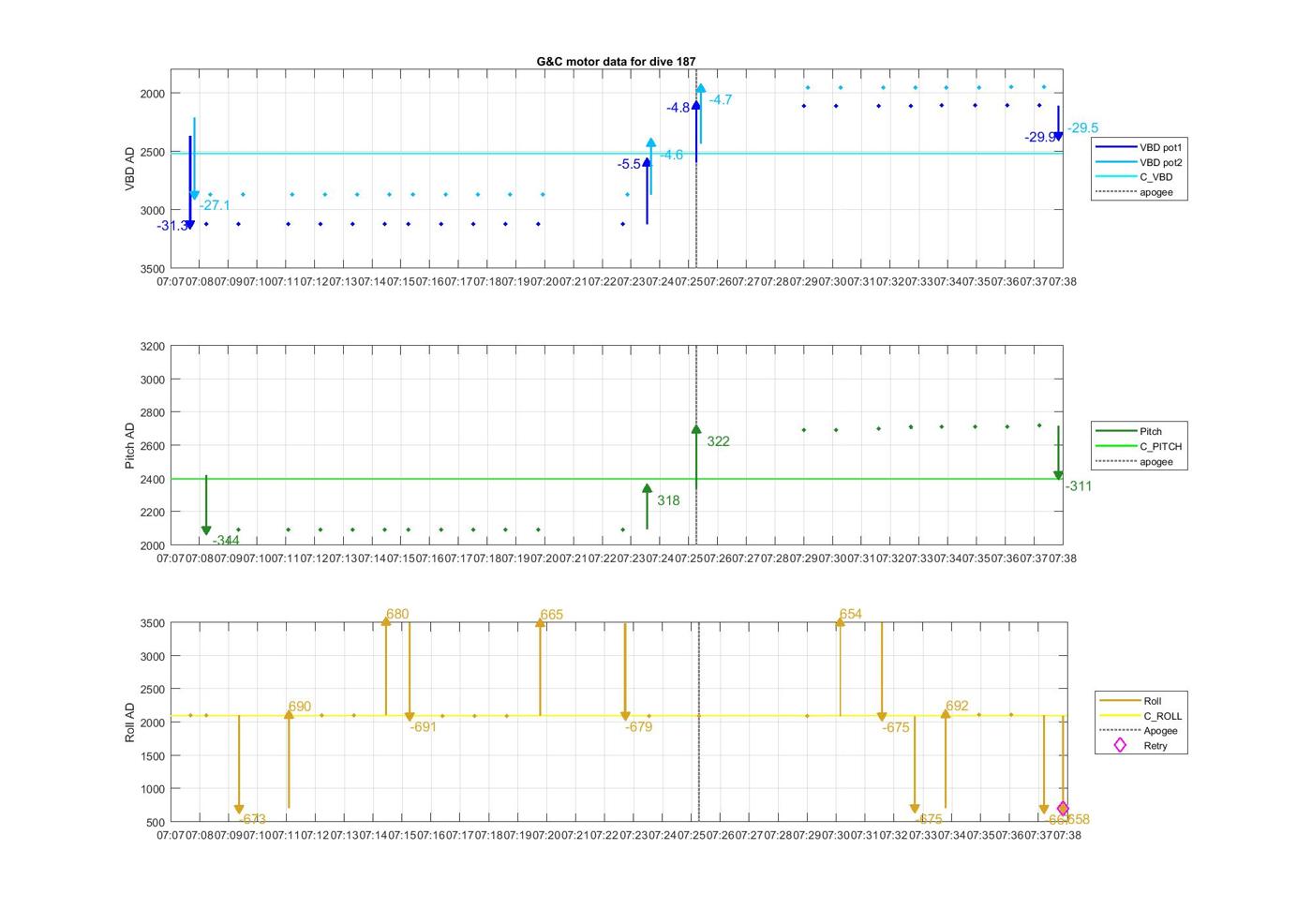The image size is (1312, 924).
Task: Click the 'VBD AD' axis label
Action: [x=130, y=169]
